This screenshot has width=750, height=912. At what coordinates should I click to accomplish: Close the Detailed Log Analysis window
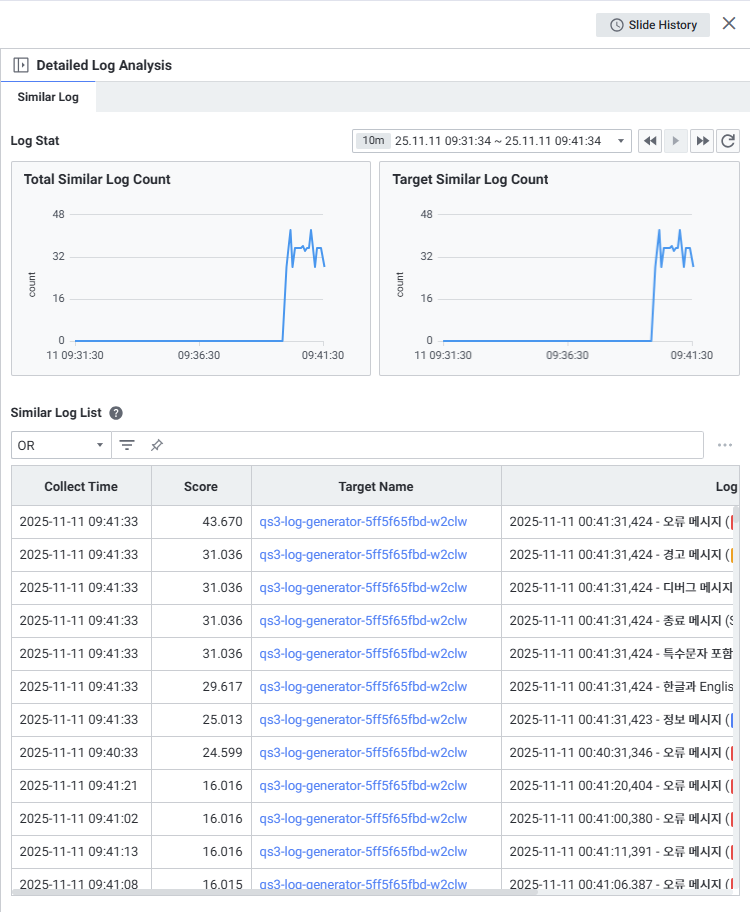pos(729,24)
